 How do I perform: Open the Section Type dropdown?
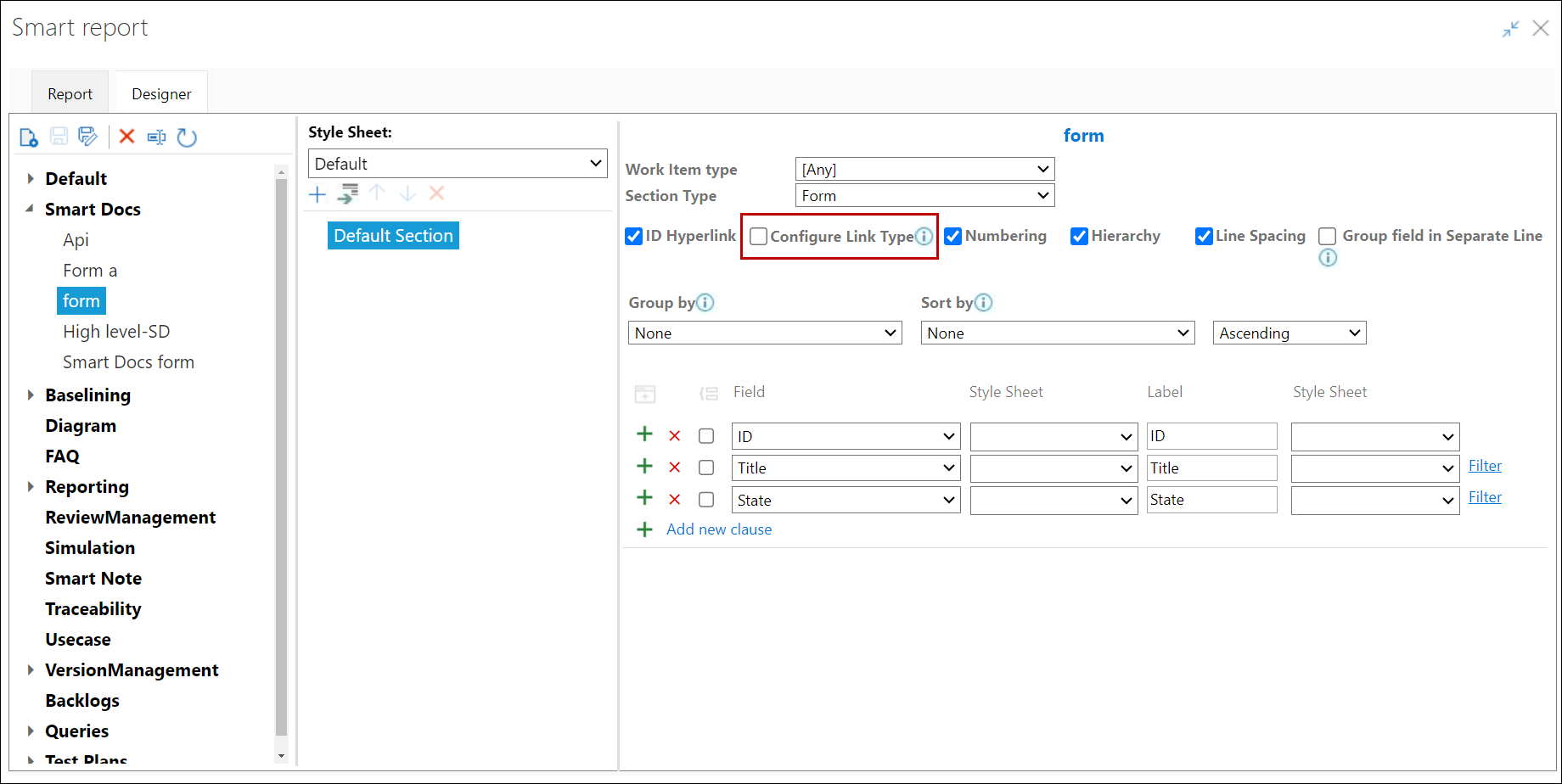pos(925,195)
